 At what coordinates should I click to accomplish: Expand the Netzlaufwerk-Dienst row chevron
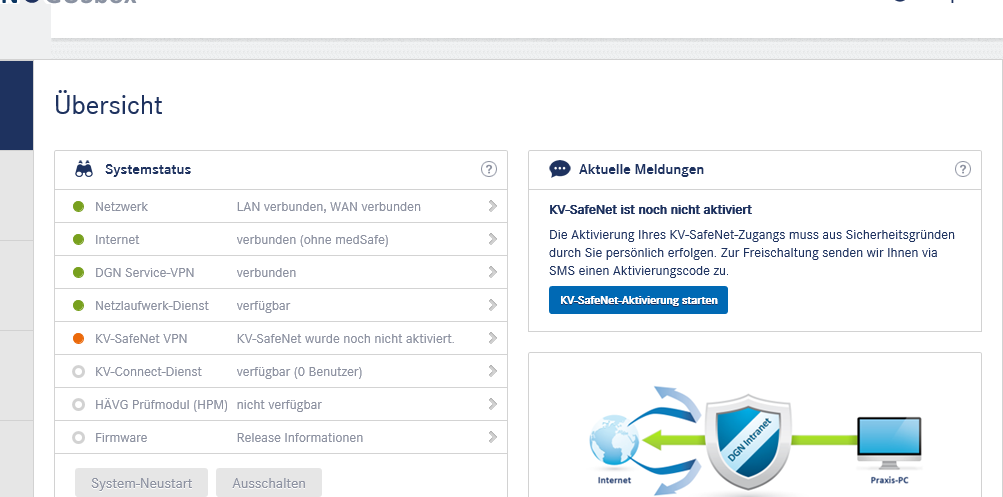[492, 305]
